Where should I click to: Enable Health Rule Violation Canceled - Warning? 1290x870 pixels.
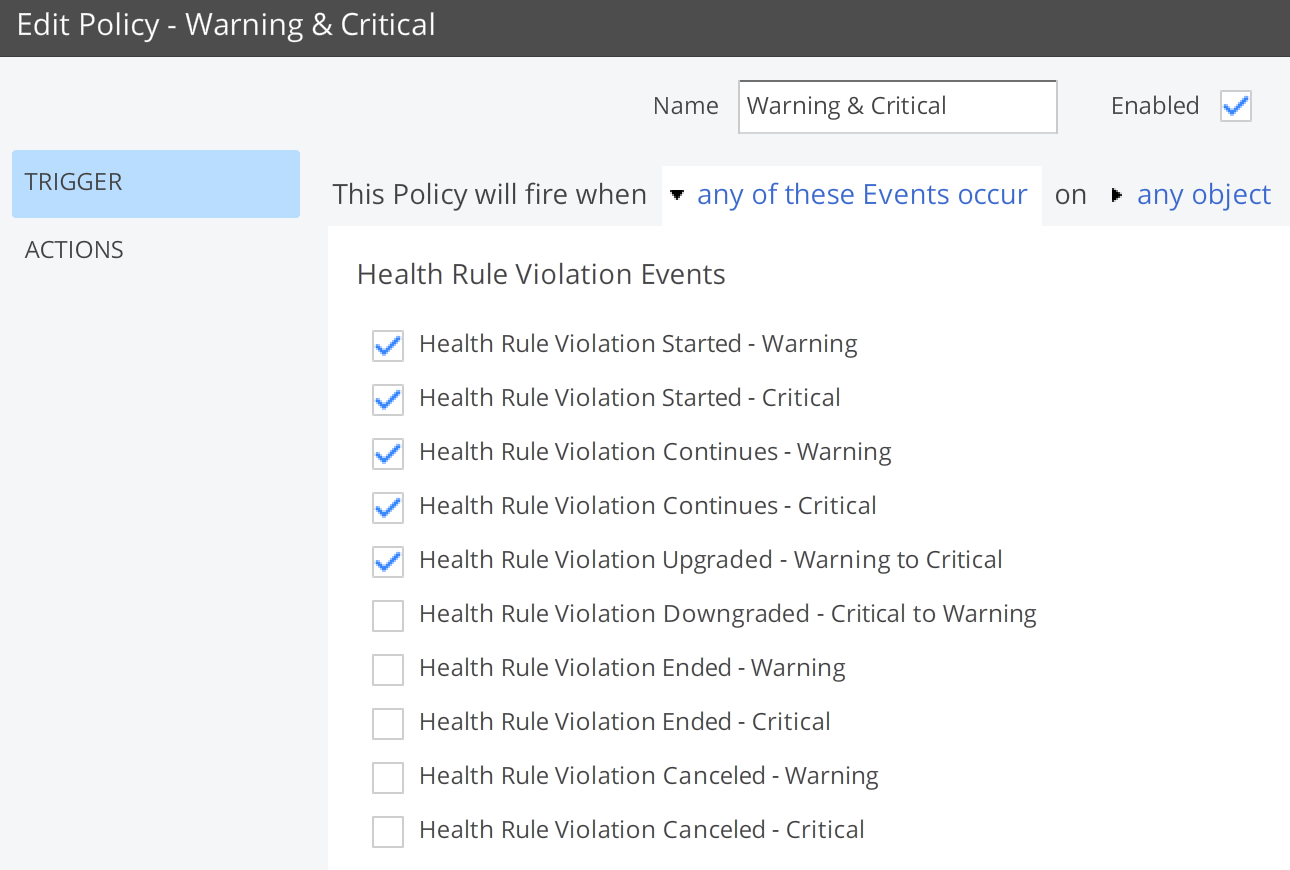click(x=388, y=778)
